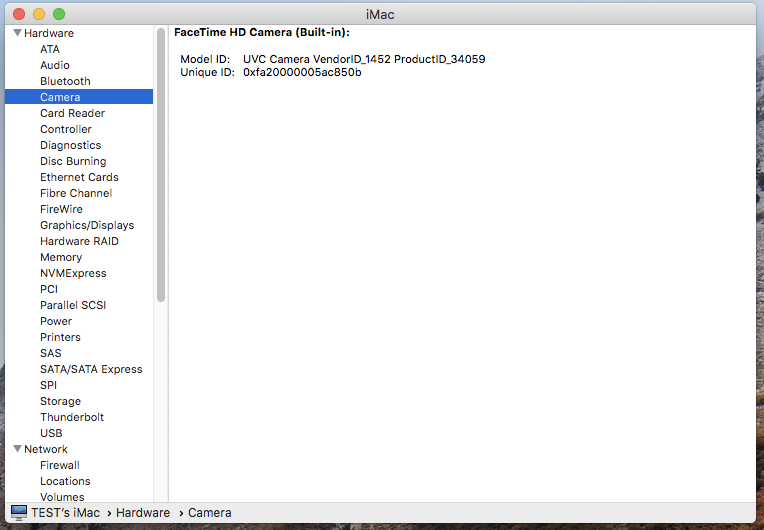Viewport: 764px width, 530px height.
Task: Click TEST's iMac in path bar
Action: tap(65, 513)
